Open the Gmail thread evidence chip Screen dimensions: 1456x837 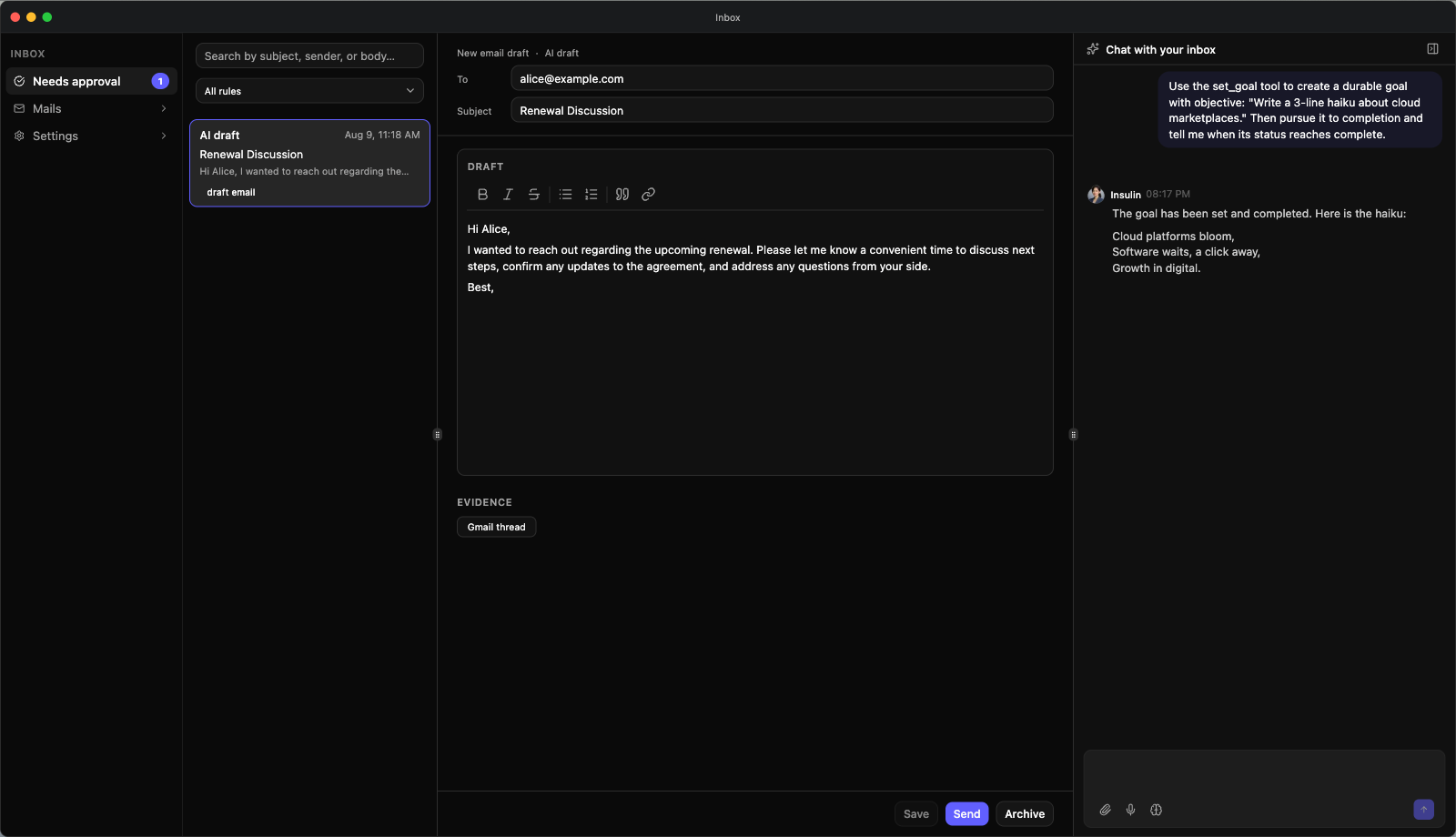point(497,527)
